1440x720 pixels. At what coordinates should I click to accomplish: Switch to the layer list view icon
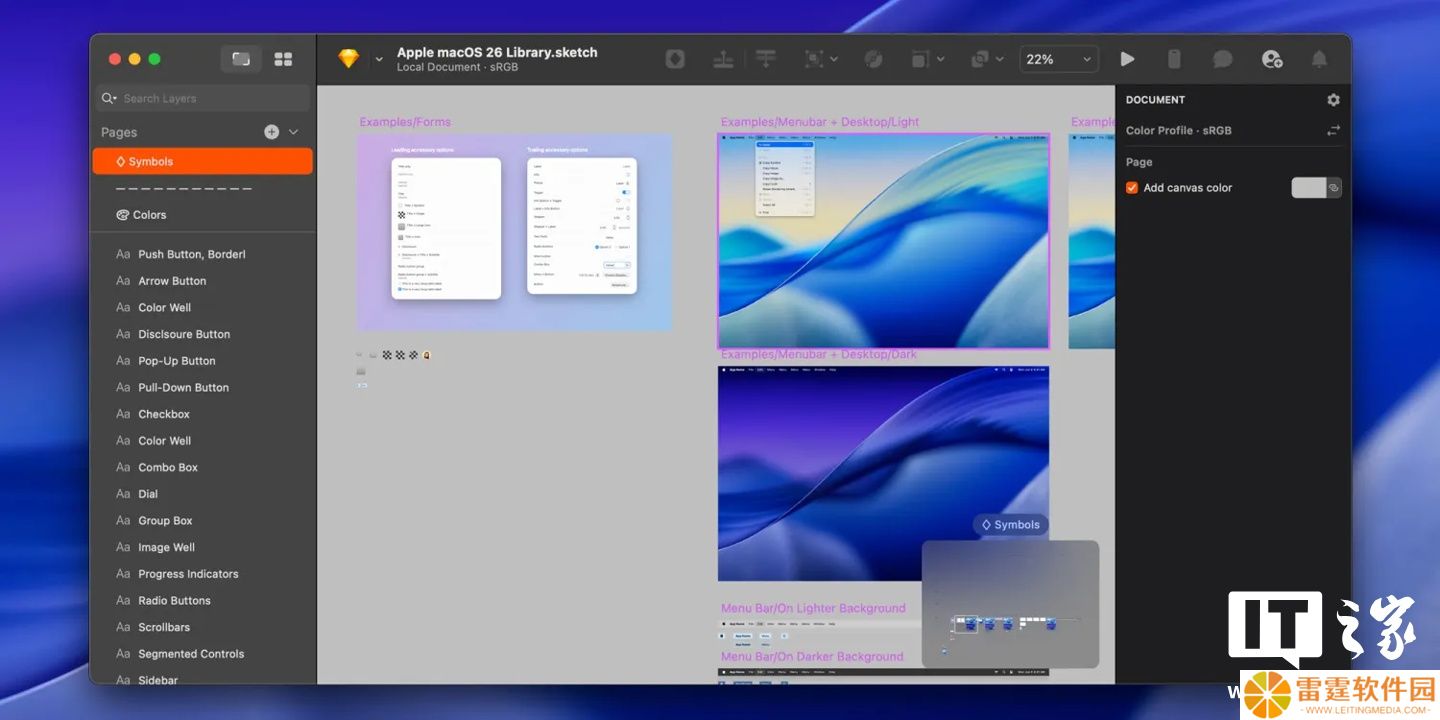[241, 59]
